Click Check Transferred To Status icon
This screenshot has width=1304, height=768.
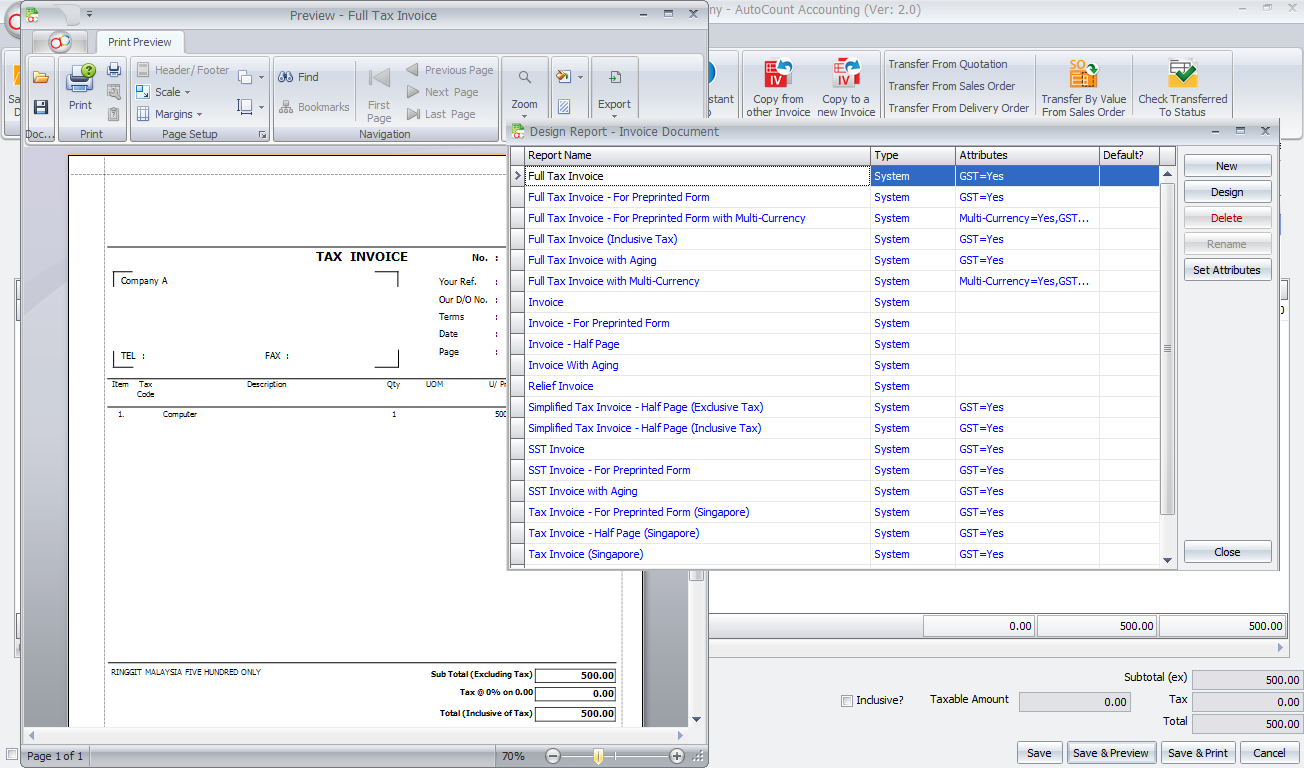(1183, 74)
